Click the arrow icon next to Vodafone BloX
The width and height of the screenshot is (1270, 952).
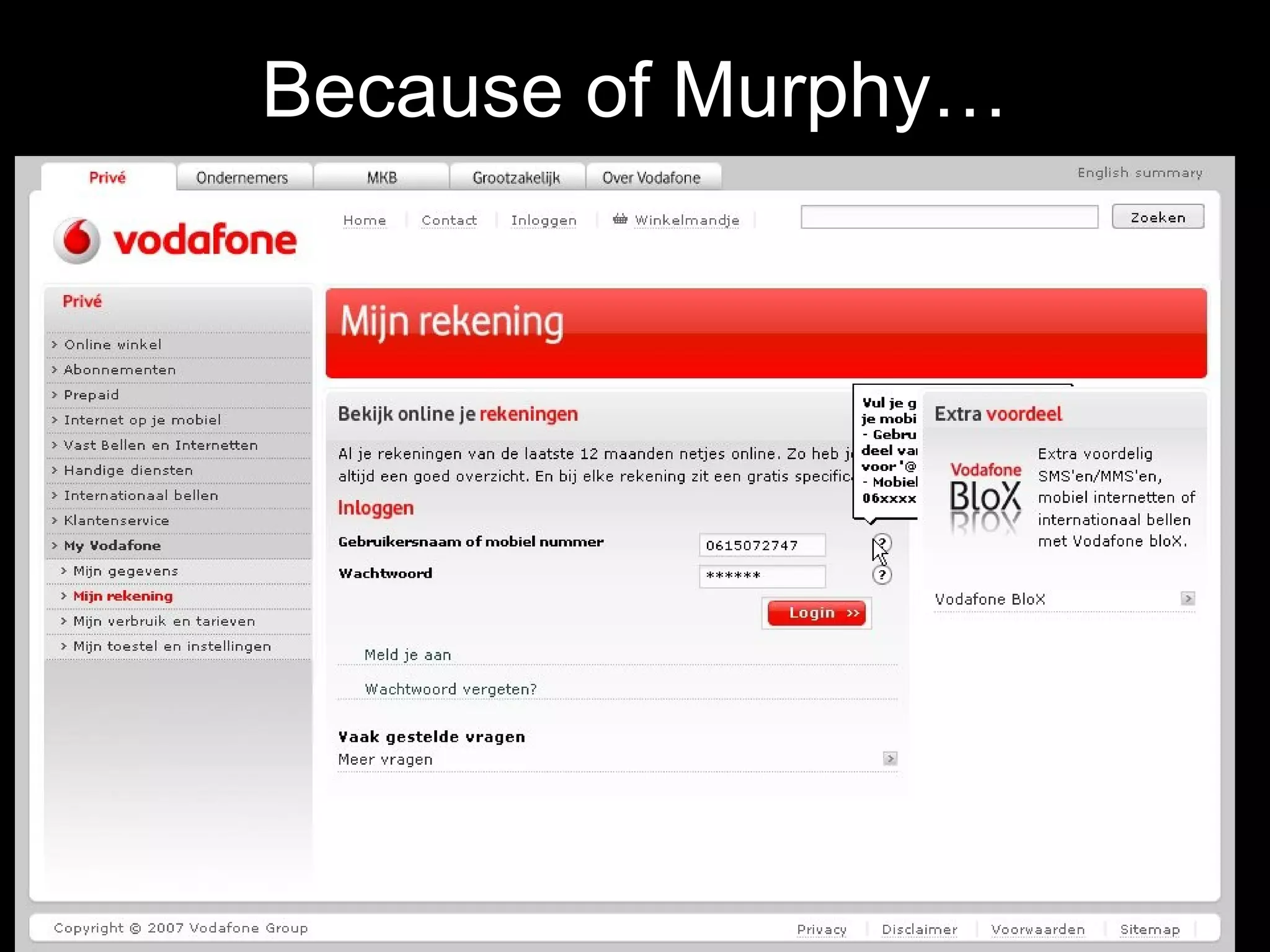click(1188, 598)
